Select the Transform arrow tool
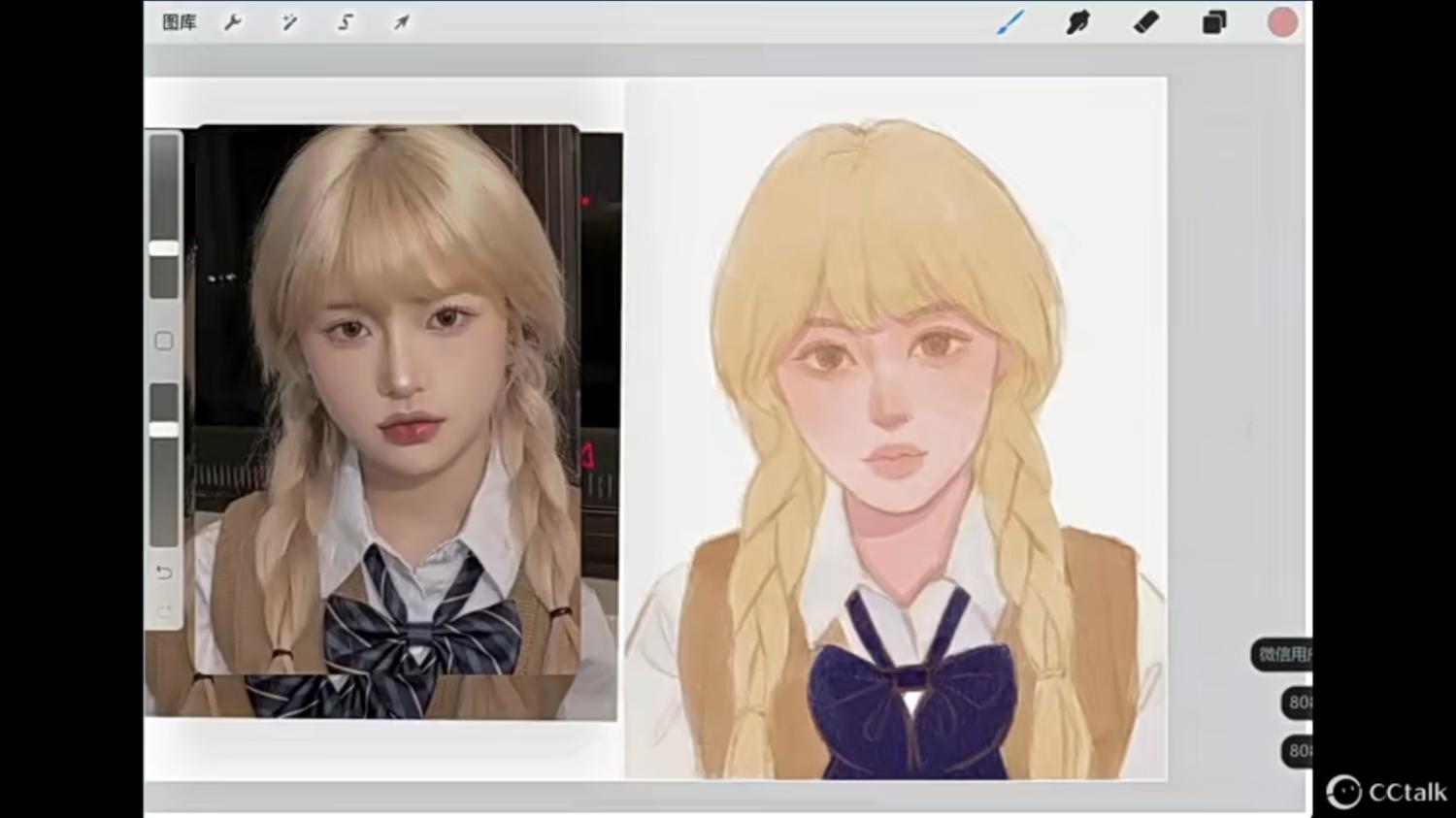This screenshot has height=818, width=1456. pos(401,22)
